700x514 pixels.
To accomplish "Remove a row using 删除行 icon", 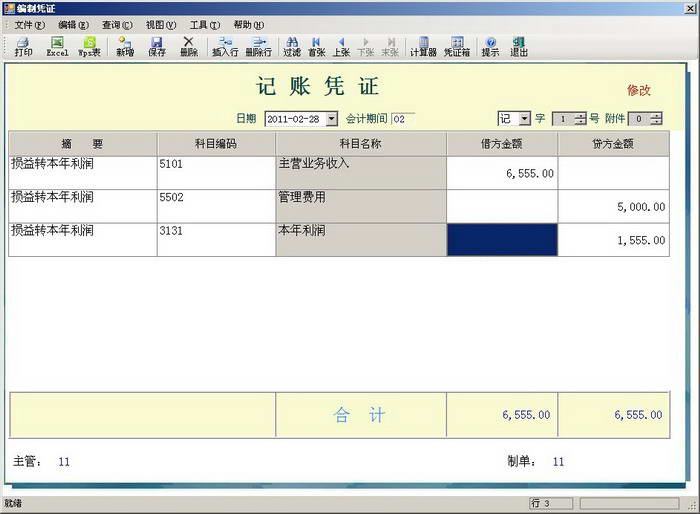I will (258, 46).
